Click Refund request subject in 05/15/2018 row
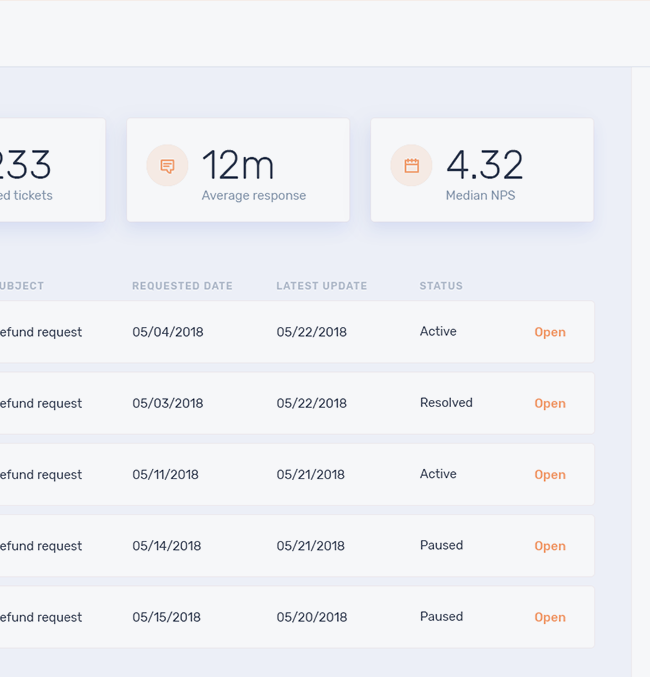The image size is (650, 677). coord(40,617)
